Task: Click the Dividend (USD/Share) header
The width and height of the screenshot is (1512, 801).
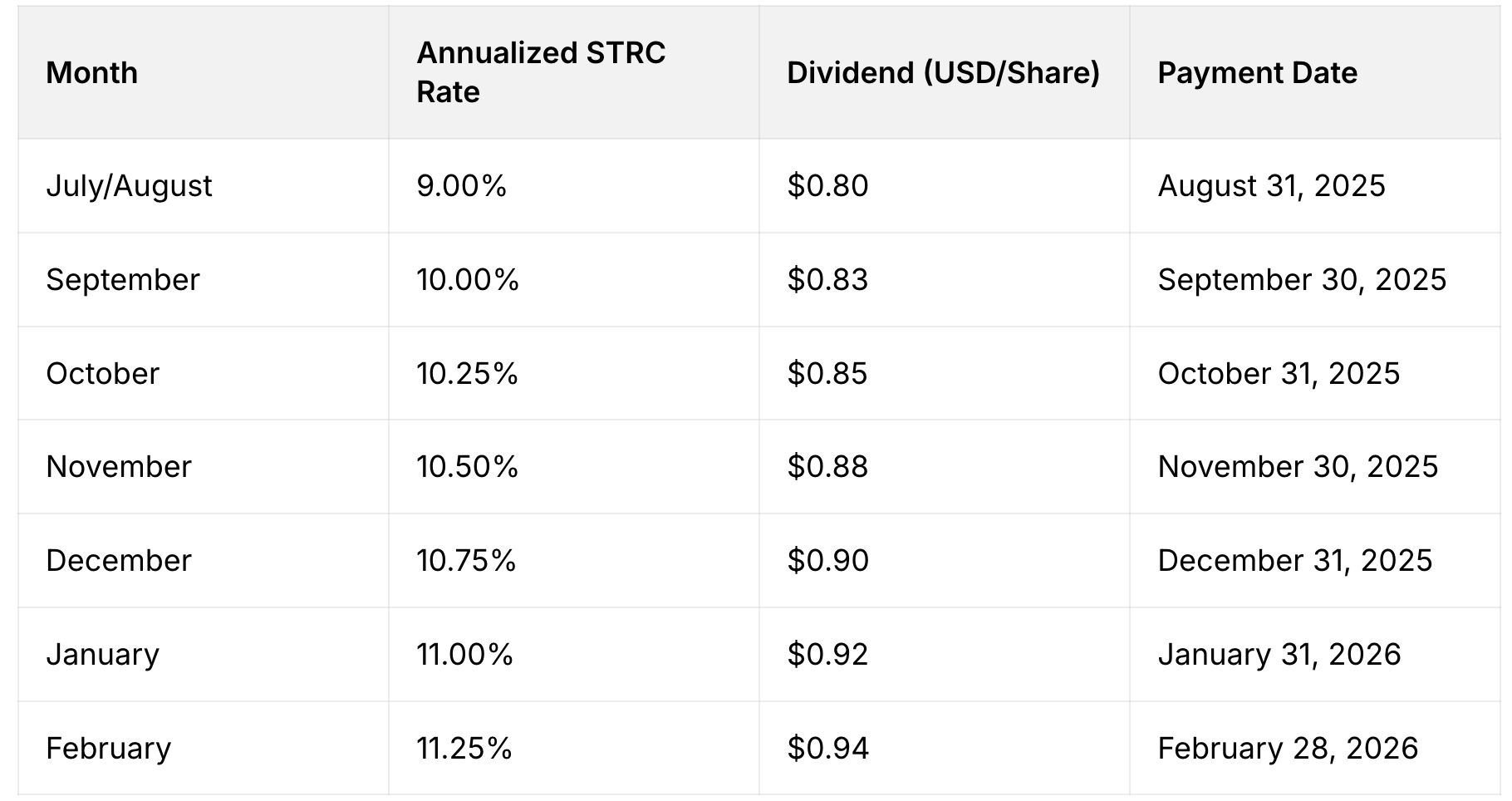Action: pyautogui.click(x=943, y=73)
